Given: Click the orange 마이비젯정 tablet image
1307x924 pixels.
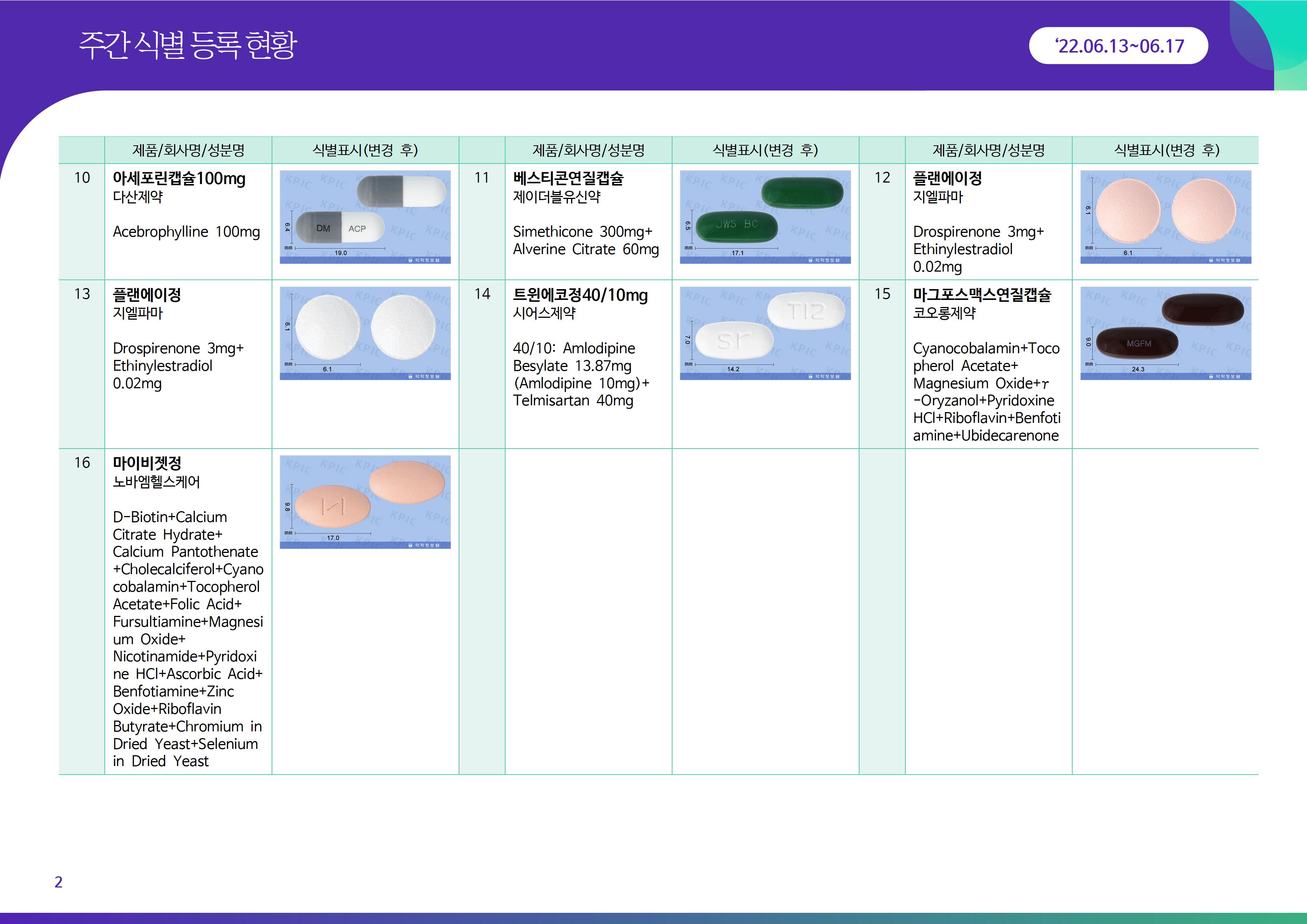Looking at the screenshot, I should click(x=365, y=501).
